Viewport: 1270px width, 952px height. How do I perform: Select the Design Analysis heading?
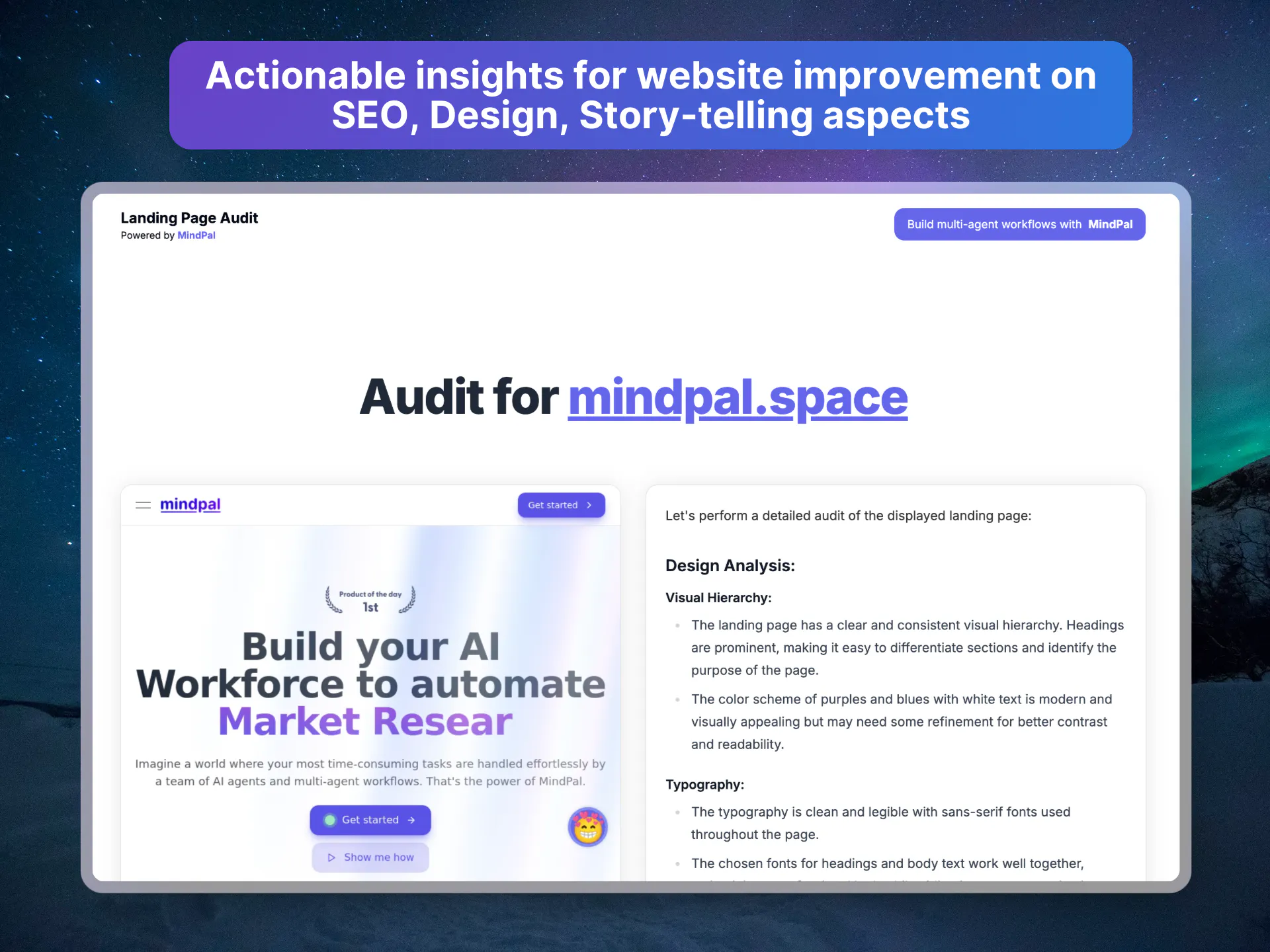[x=730, y=566]
